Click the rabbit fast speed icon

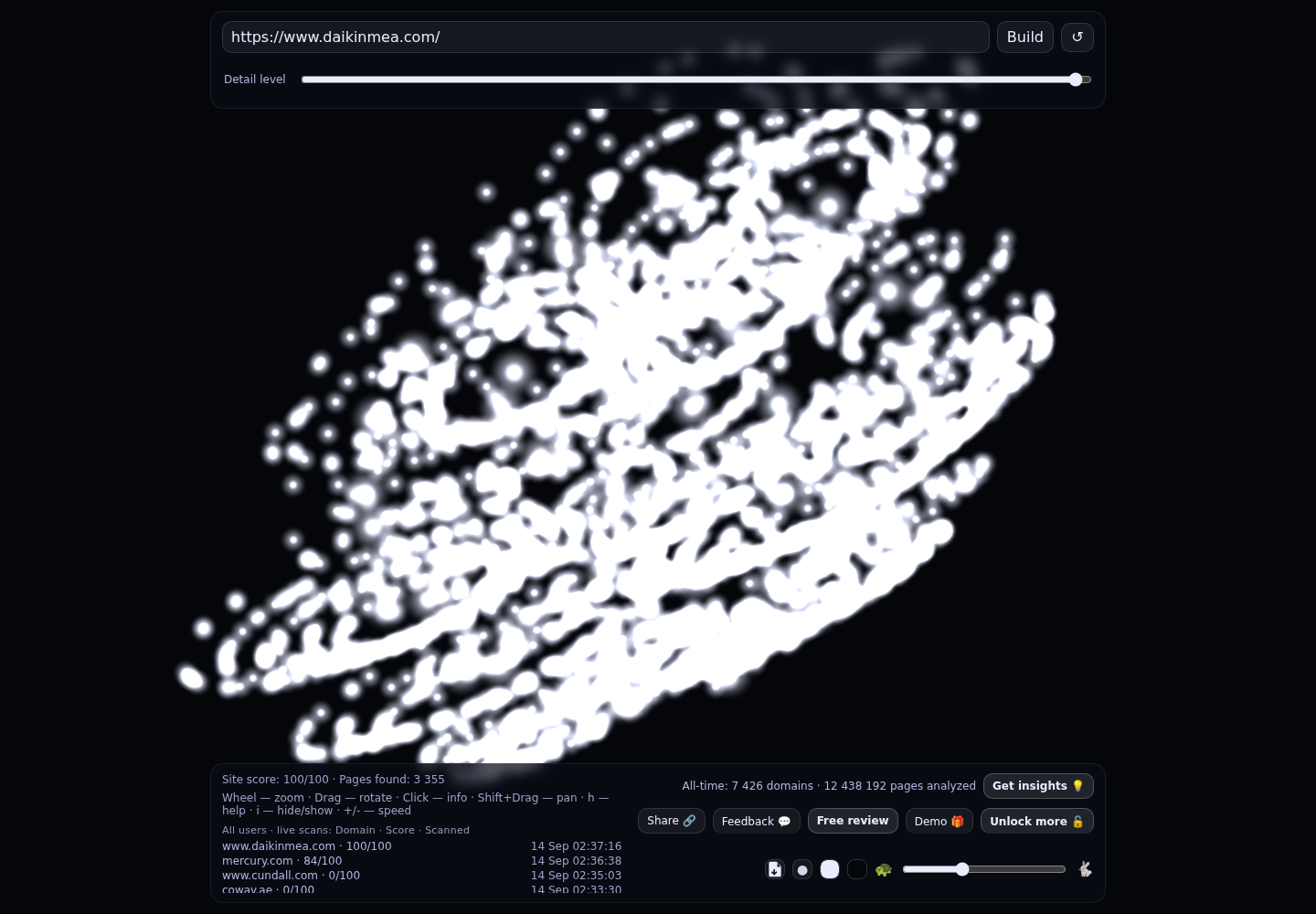pos(1085,869)
